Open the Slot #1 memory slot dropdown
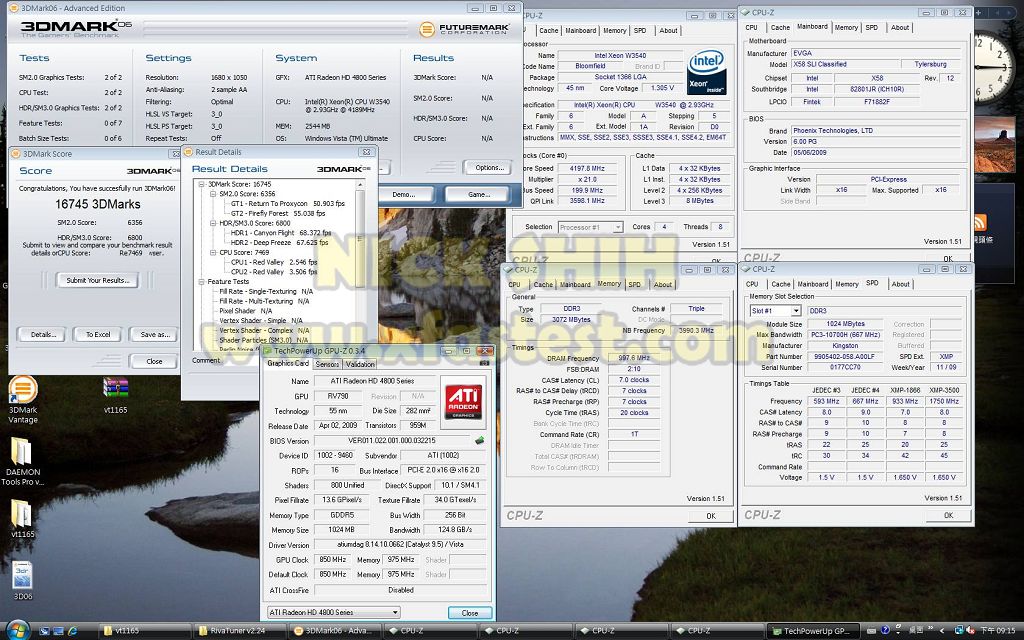The width and height of the screenshot is (1024, 640). click(775, 311)
